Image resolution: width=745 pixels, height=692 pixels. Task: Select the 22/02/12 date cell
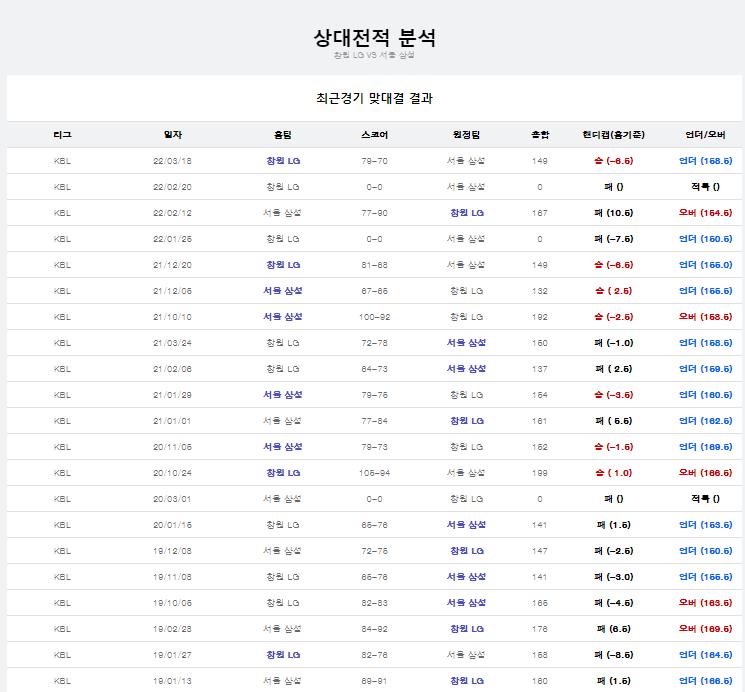[172, 213]
